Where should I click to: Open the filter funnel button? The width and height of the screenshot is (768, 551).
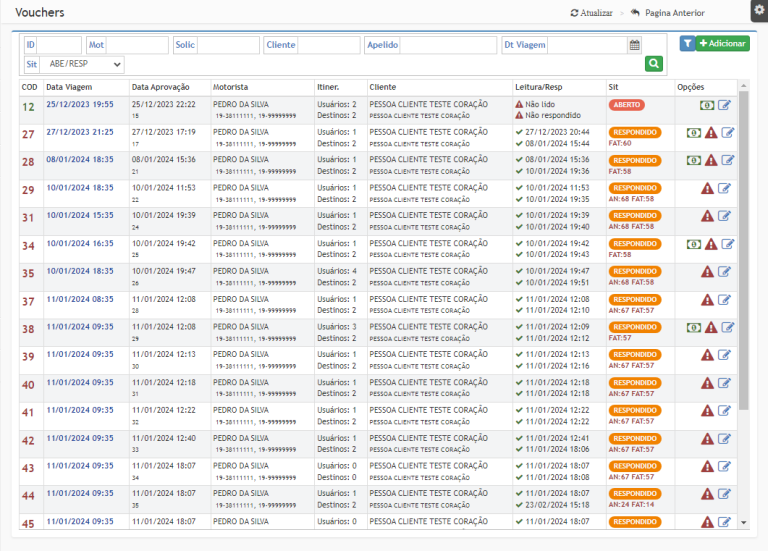[687, 44]
